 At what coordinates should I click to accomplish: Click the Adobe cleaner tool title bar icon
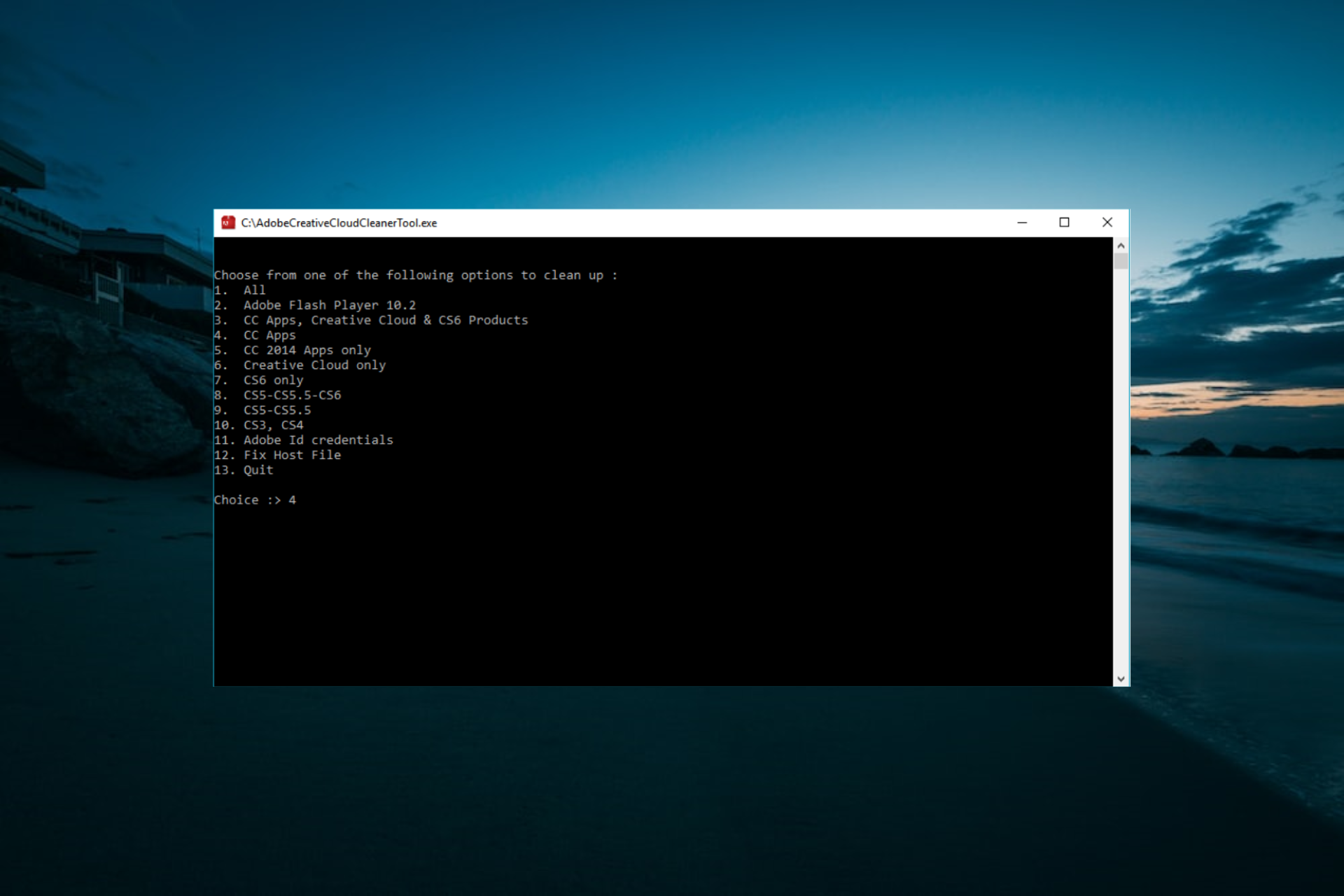[228, 223]
